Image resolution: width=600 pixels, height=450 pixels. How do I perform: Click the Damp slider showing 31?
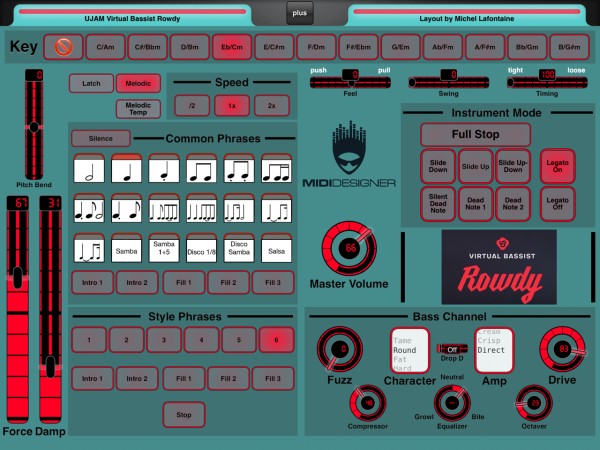(x=51, y=310)
